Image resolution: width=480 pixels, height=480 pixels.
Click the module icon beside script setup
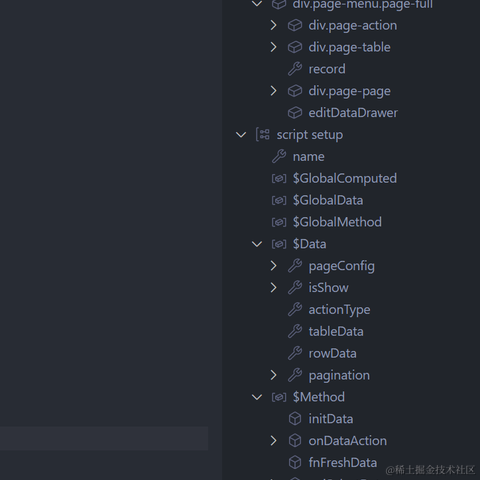pos(263,135)
